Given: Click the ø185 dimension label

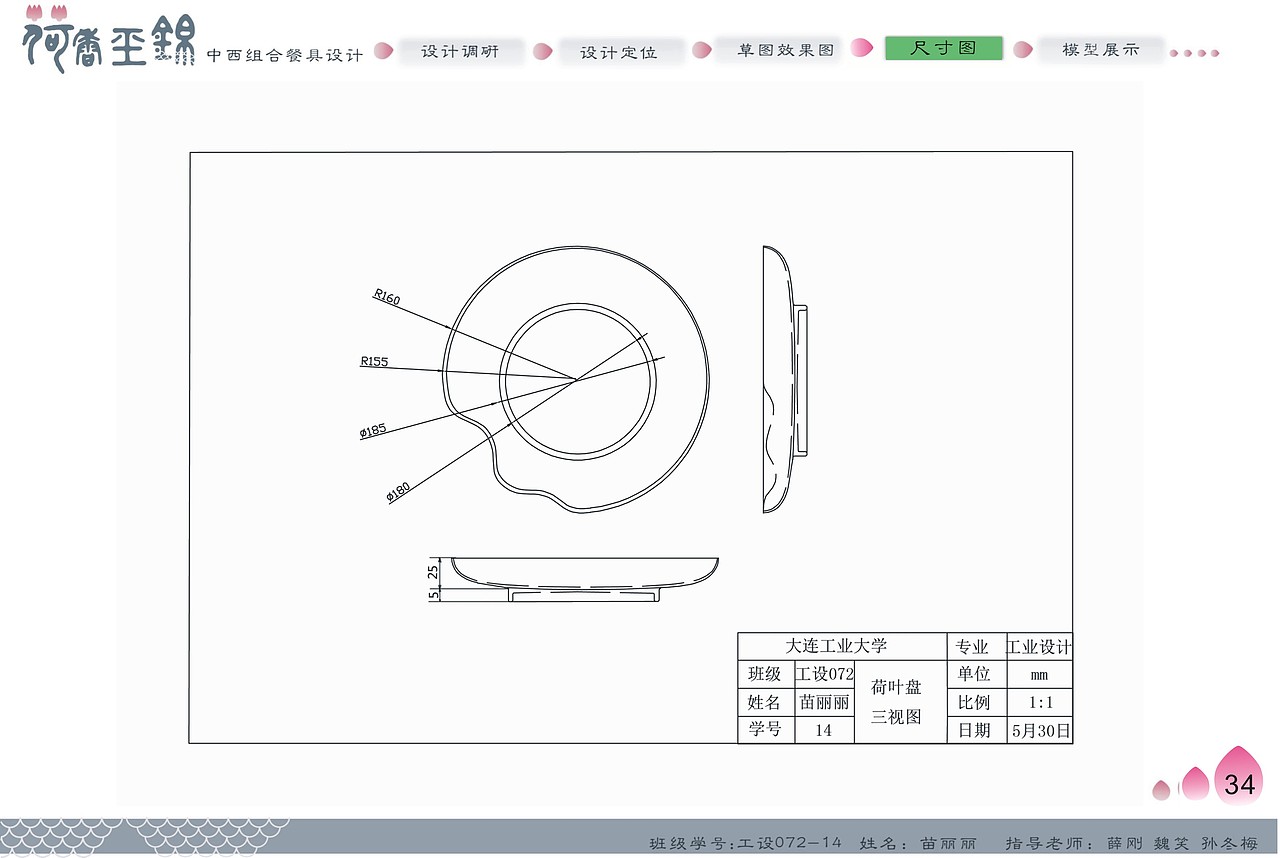Looking at the screenshot, I should pyautogui.click(x=373, y=431).
